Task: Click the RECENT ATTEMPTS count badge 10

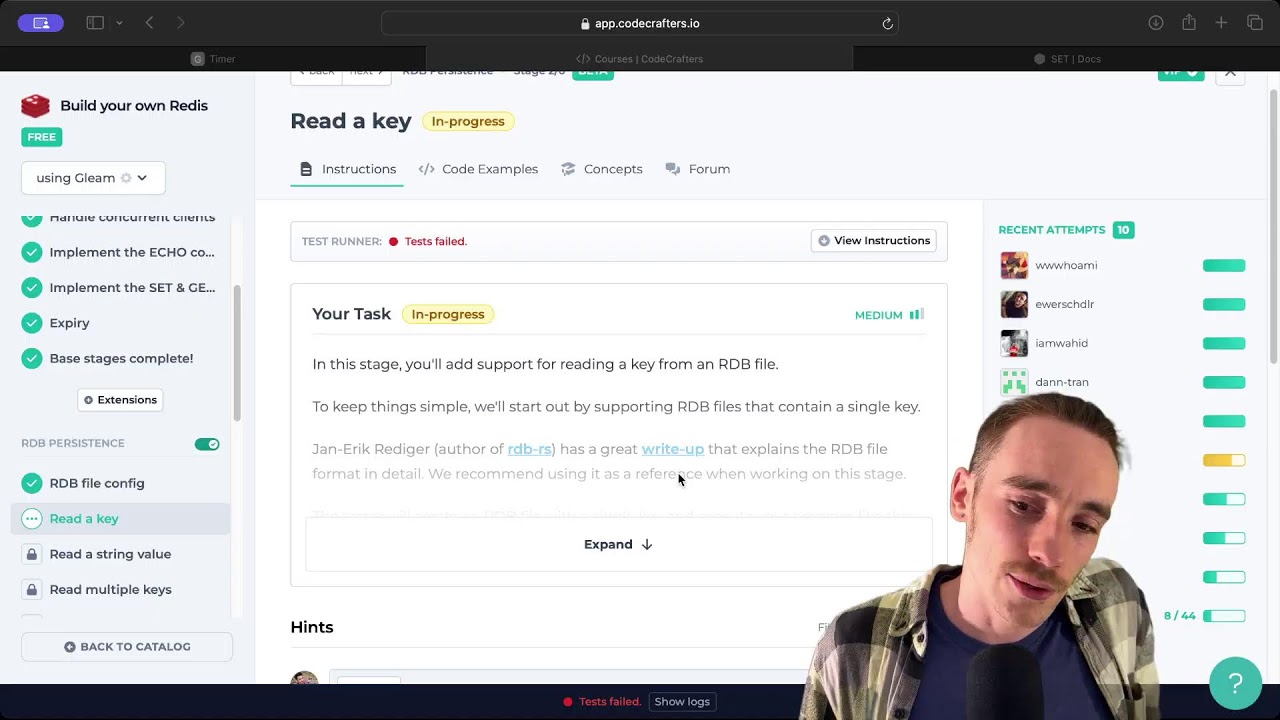Action: coord(1123,230)
